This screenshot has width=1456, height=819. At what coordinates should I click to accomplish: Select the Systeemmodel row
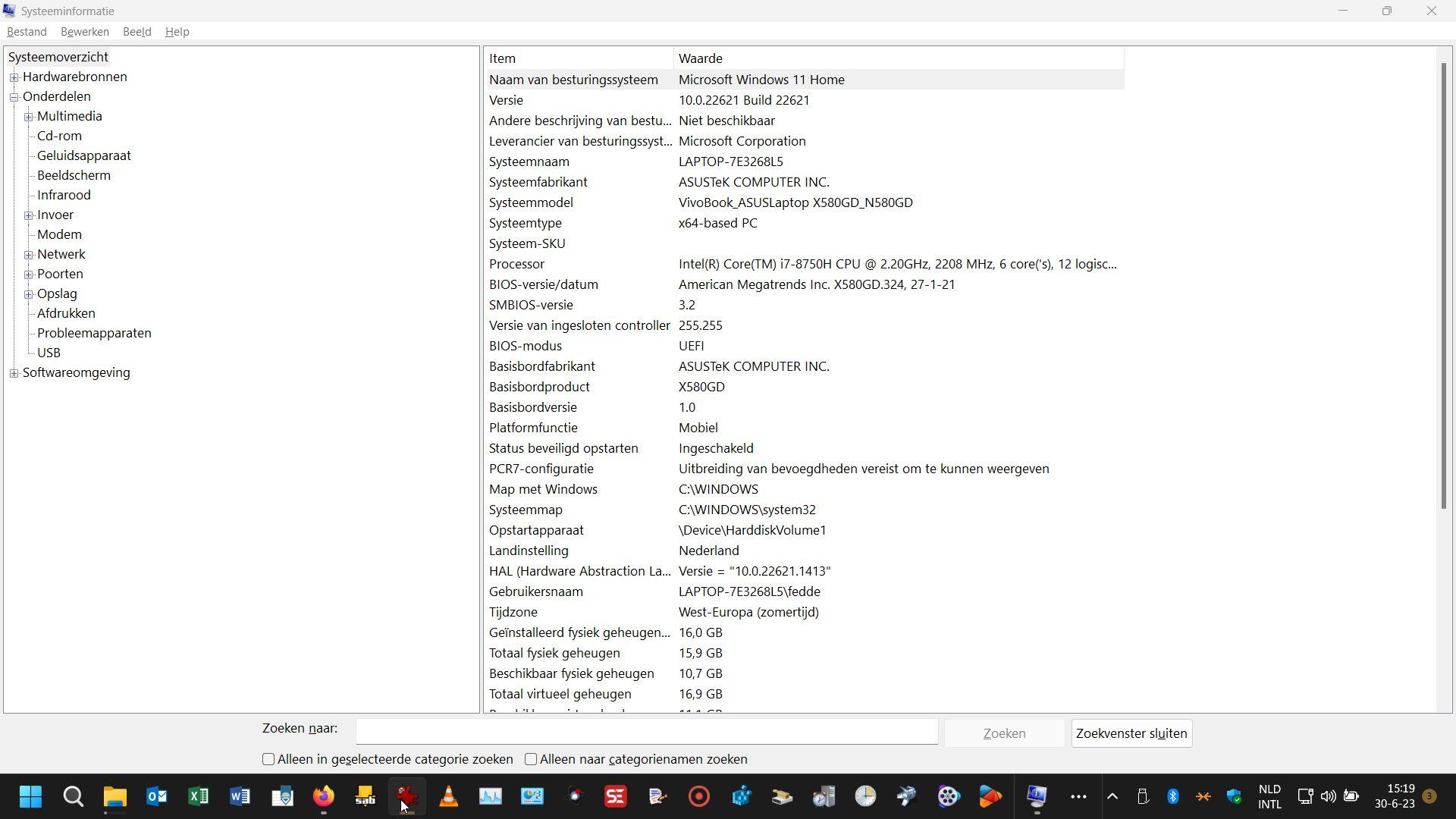coord(805,202)
